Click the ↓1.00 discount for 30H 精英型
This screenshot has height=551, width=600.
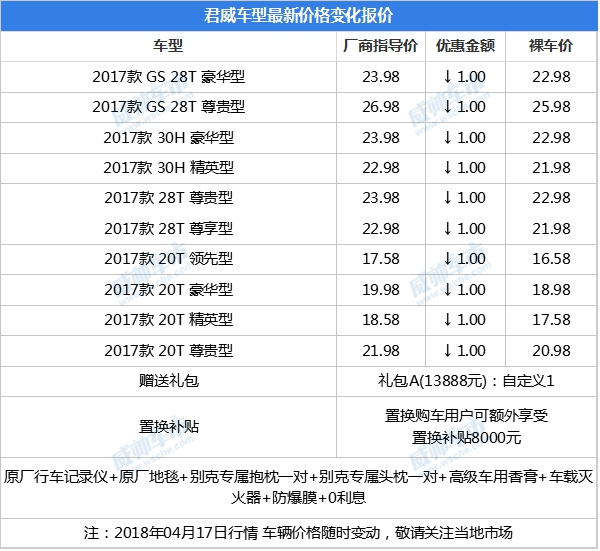[x=465, y=168]
